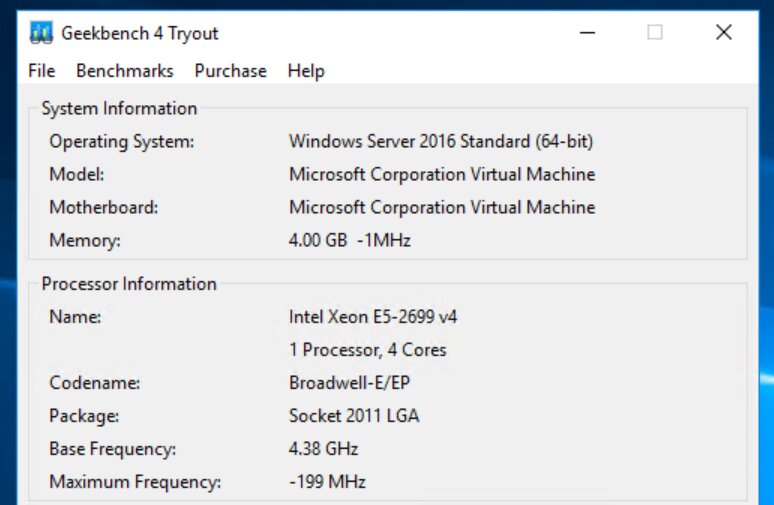The height and width of the screenshot is (505, 774).
Task: Click the Operating System: label
Action: pyautogui.click(x=122, y=142)
